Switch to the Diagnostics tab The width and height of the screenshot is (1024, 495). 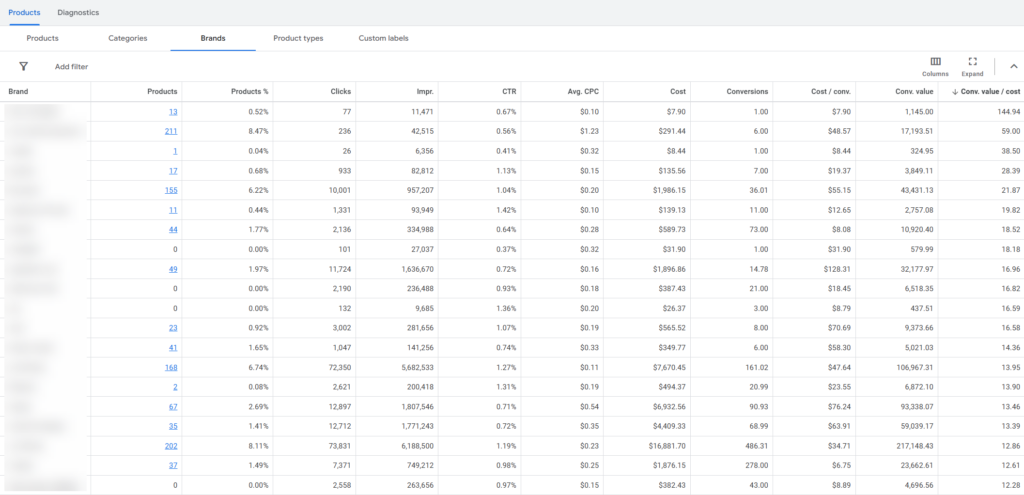(x=78, y=12)
